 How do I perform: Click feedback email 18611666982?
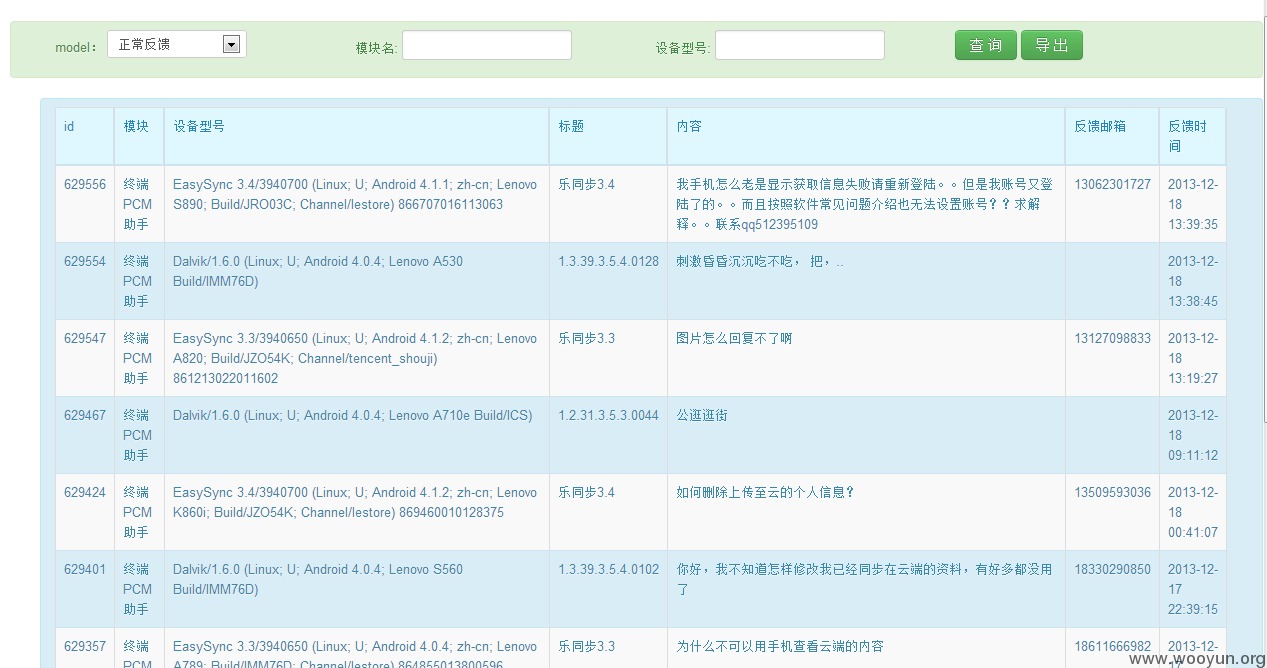point(1113,647)
